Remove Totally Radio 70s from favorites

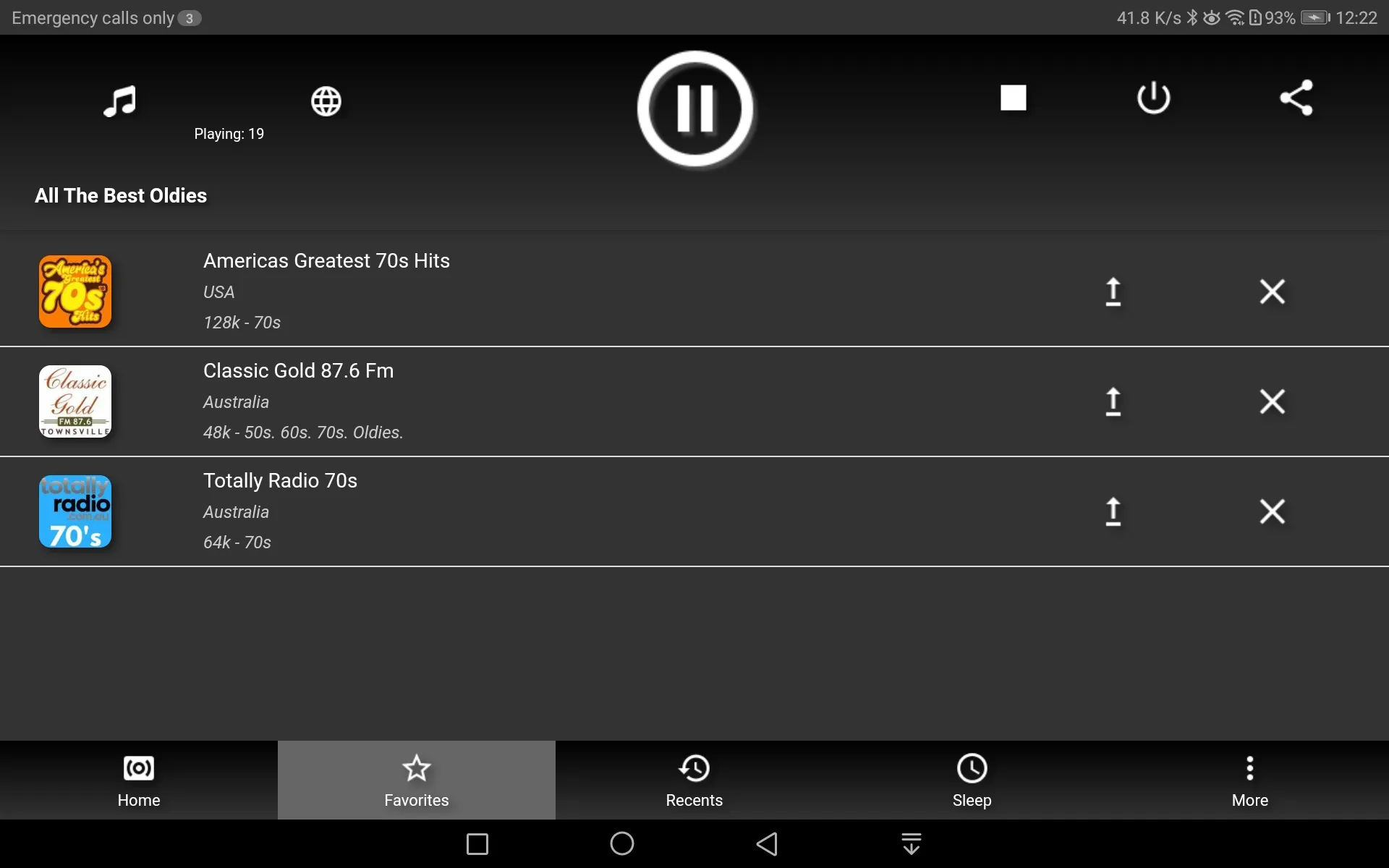tap(1273, 511)
